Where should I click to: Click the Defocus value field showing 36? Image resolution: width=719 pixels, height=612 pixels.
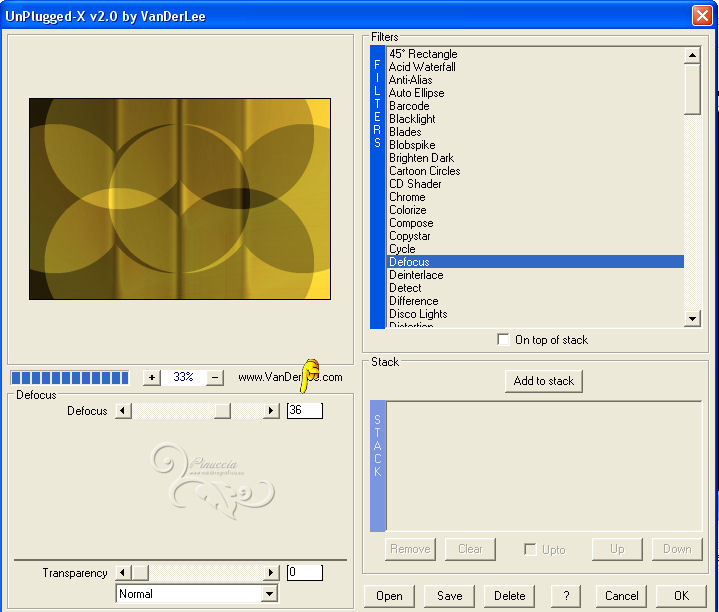305,410
